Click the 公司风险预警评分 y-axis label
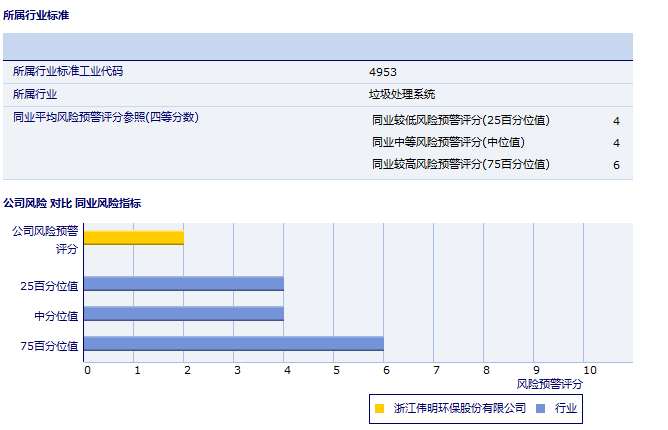 45,239
